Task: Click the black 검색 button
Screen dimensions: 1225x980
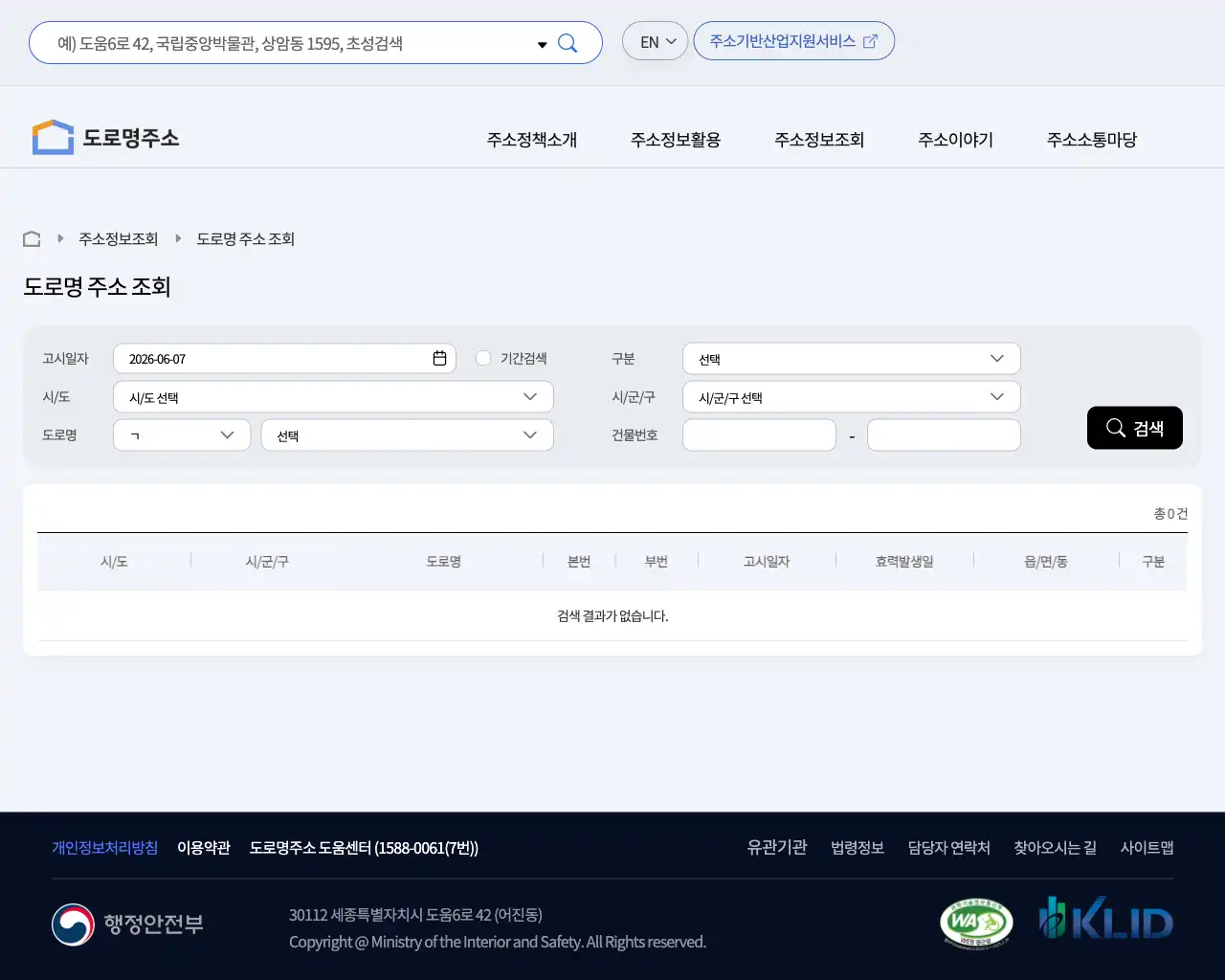Action: coord(1135,428)
